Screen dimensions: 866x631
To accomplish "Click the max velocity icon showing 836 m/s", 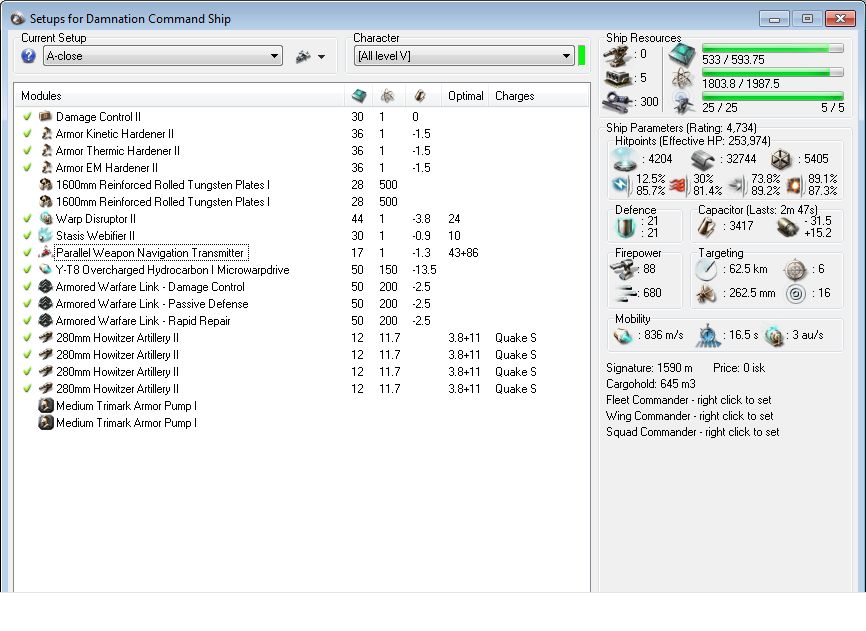I will click(x=624, y=335).
